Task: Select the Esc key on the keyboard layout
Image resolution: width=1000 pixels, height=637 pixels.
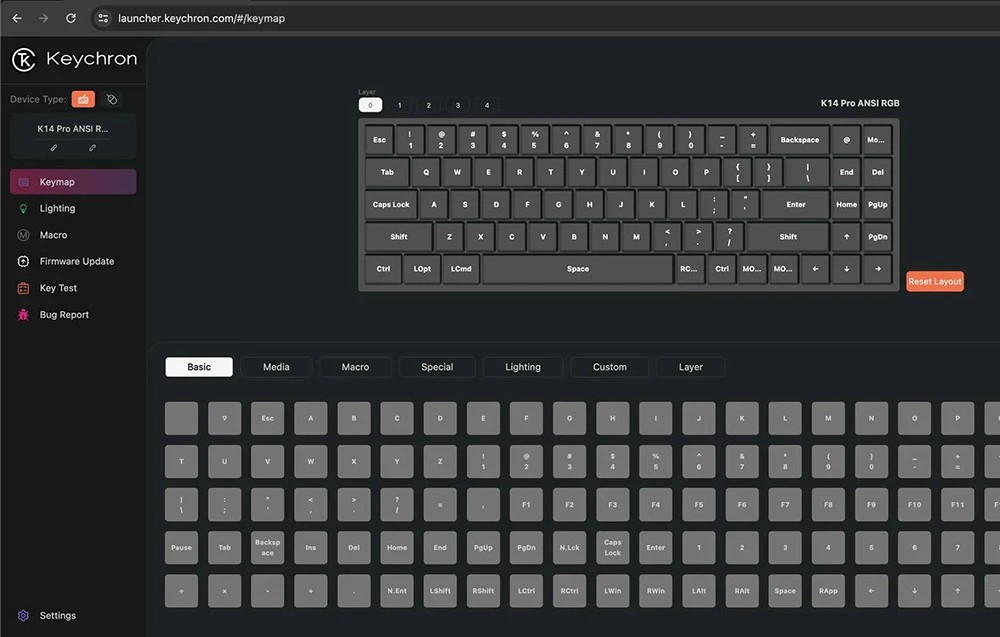Action: point(379,140)
